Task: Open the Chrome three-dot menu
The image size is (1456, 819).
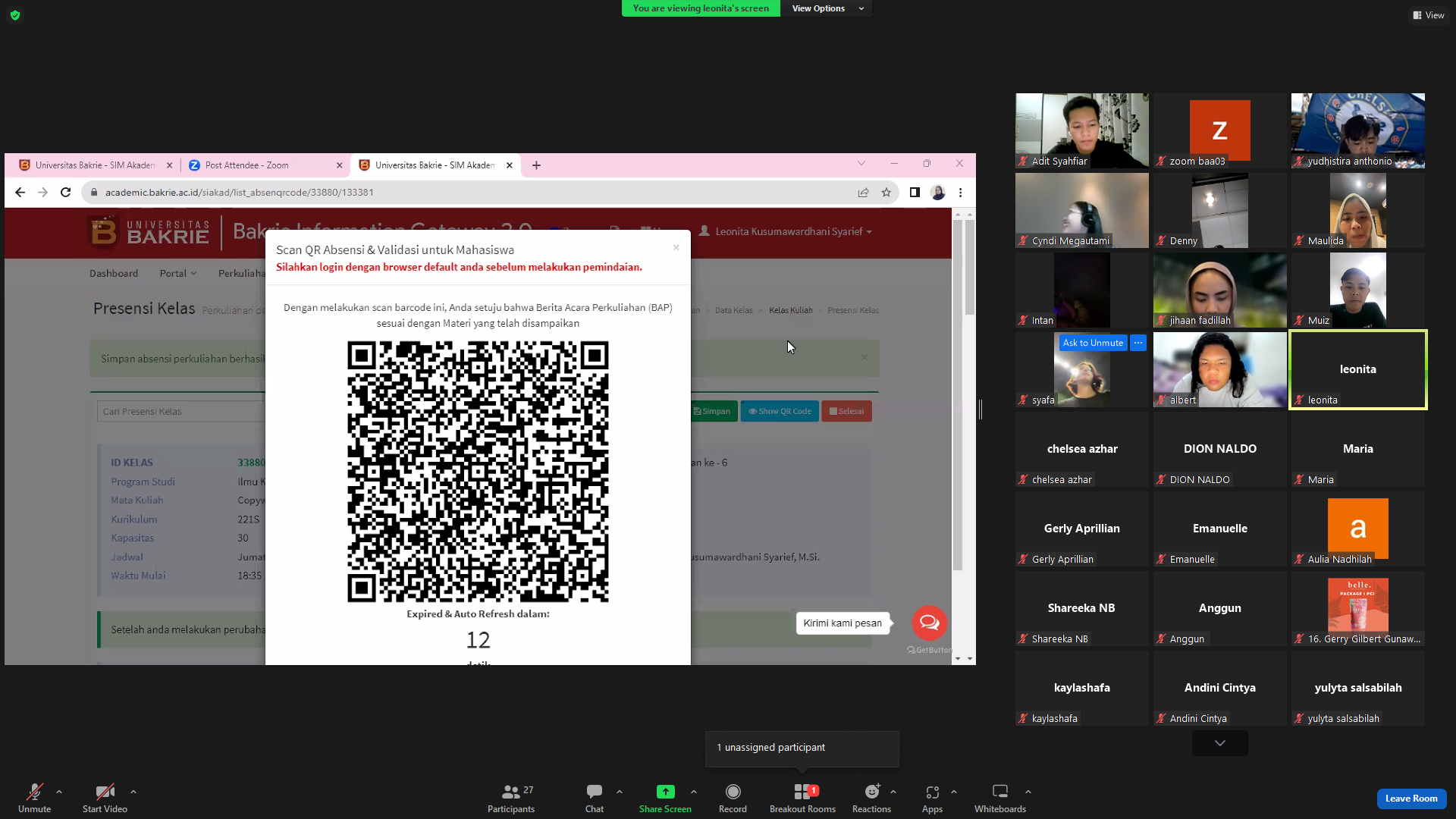Action: tap(961, 193)
